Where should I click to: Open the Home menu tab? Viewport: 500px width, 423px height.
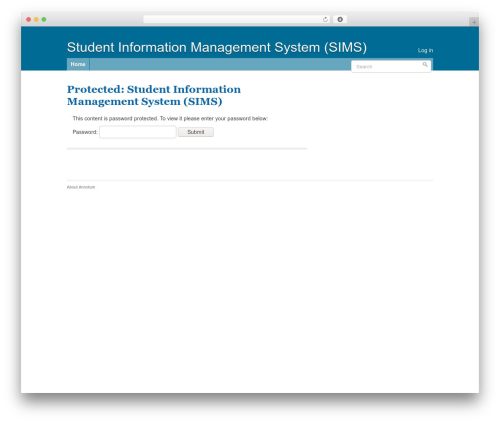pyautogui.click(x=78, y=64)
